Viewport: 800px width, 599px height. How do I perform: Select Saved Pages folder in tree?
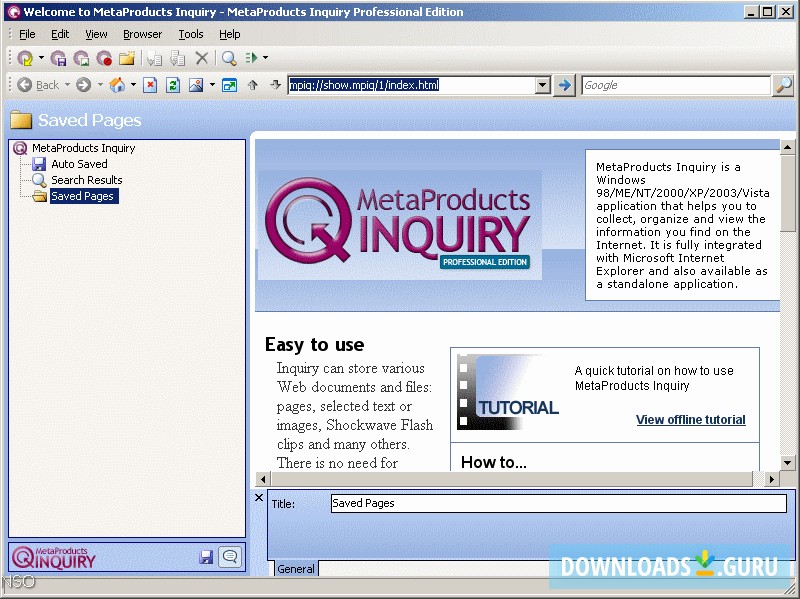click(x=82, y=196)
